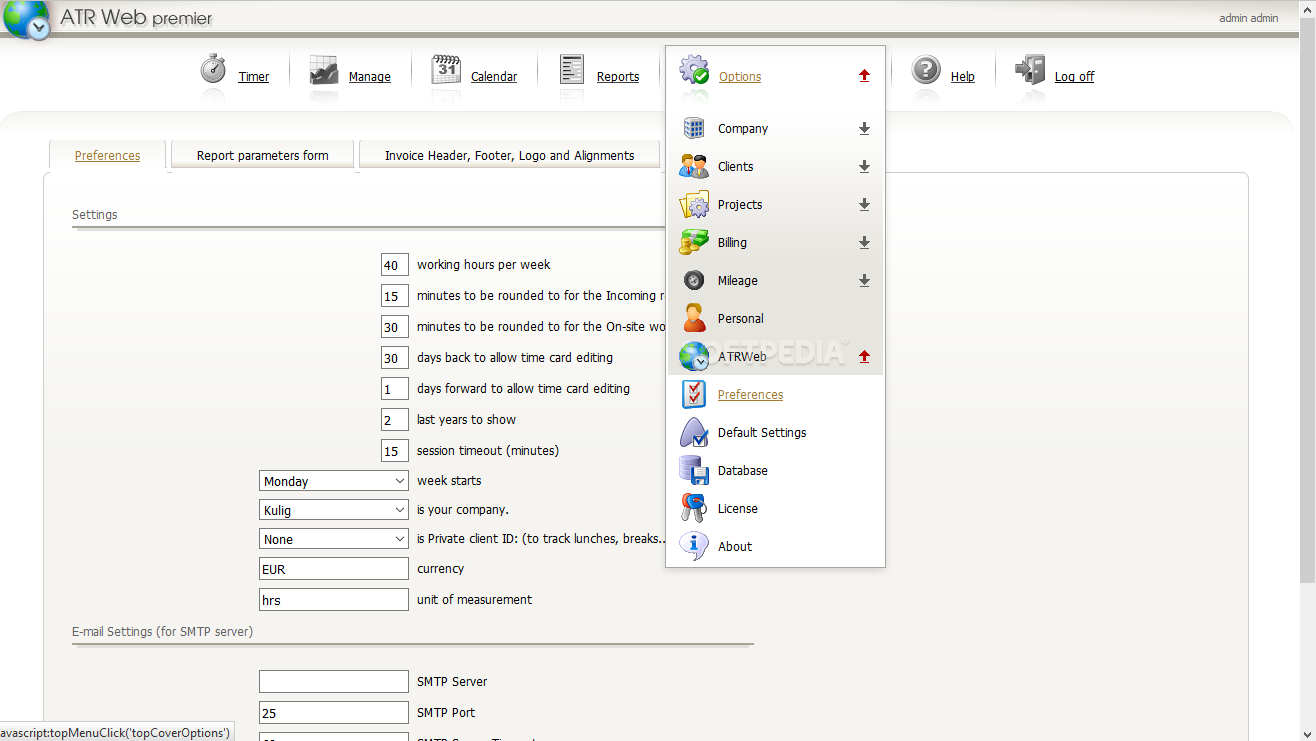
Task: Expand the Clients submenu arrow
Action: pyautogui.click(x=865, y=167)
